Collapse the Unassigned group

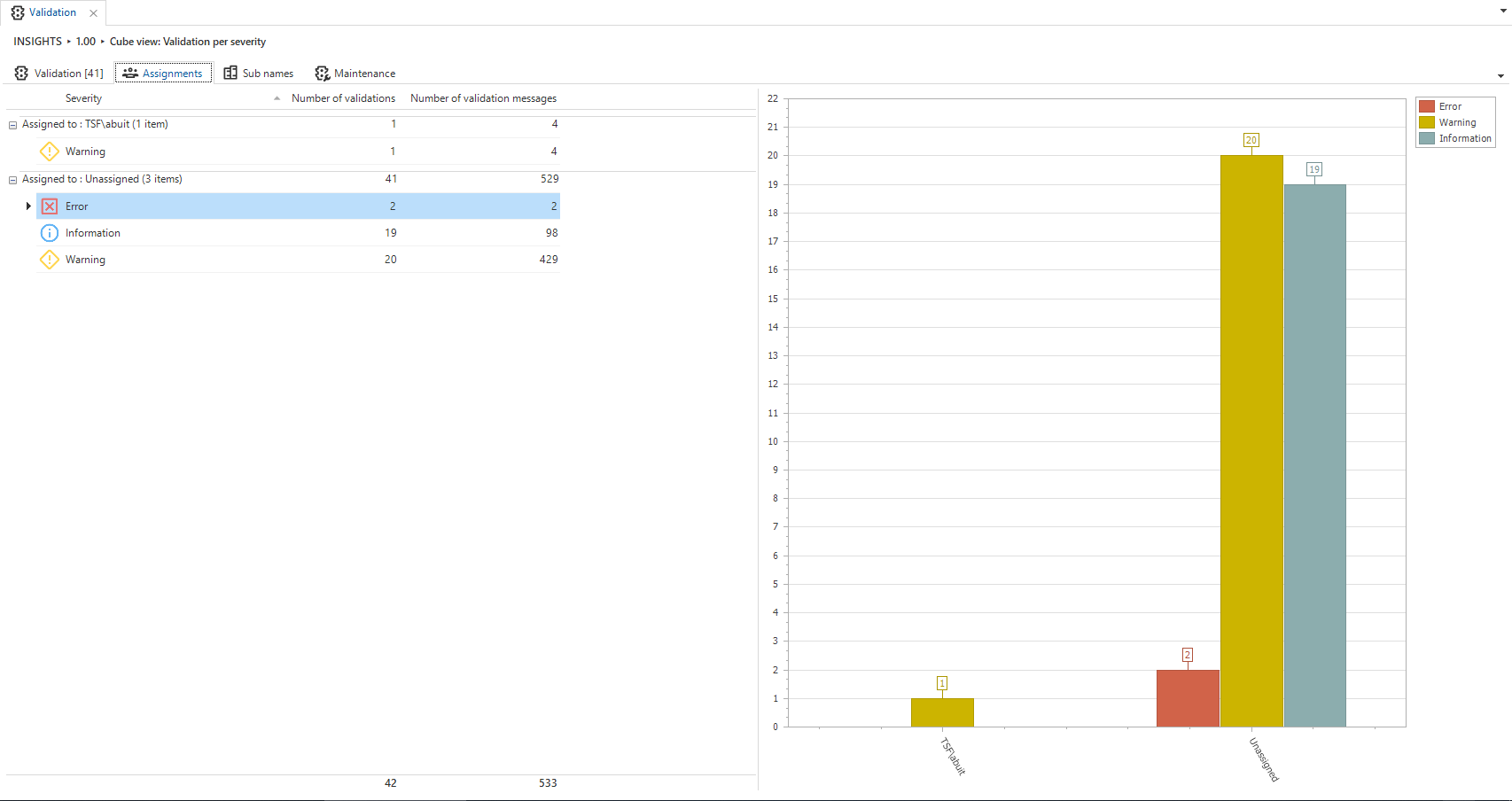pyautogui.click(x=12, y=180)
